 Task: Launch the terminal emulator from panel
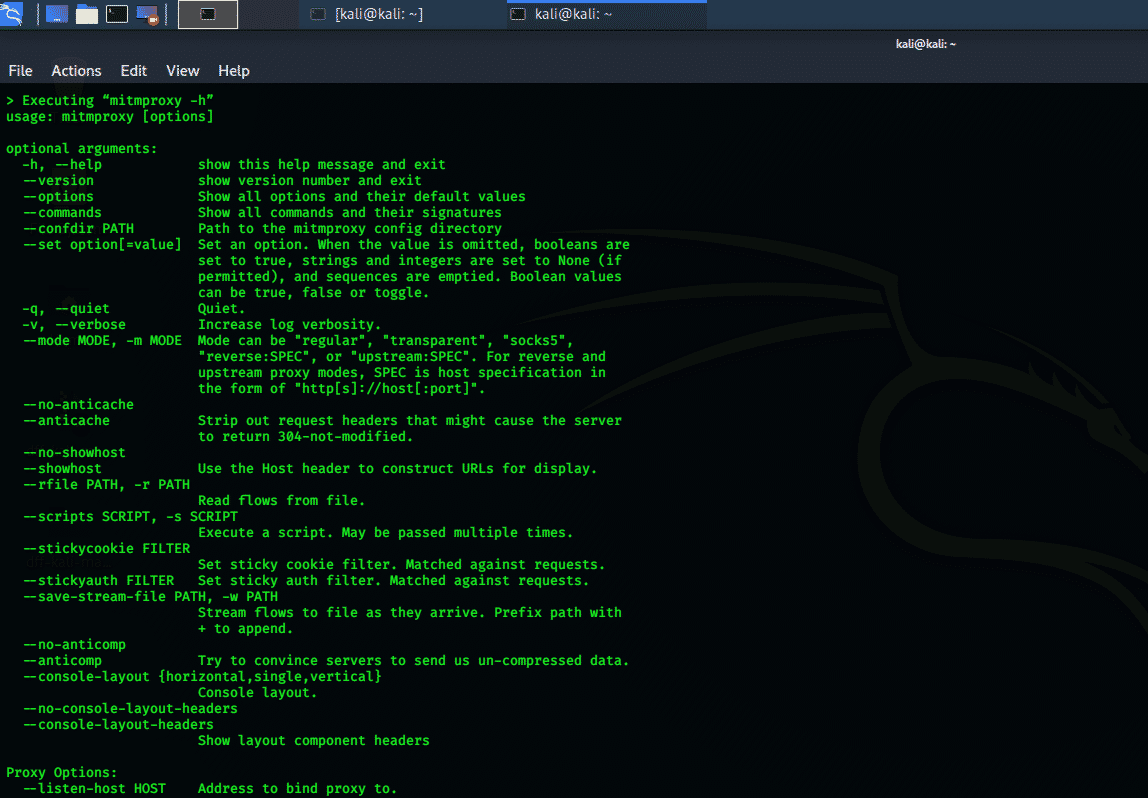click(117, 14)
